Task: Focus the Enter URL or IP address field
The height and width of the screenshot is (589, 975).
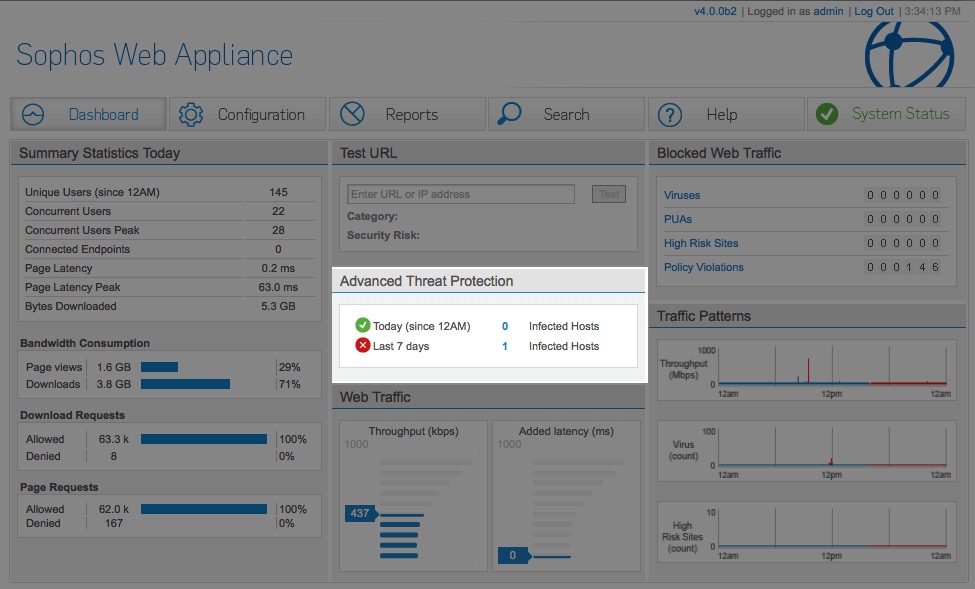Action: tap(461, 194)
